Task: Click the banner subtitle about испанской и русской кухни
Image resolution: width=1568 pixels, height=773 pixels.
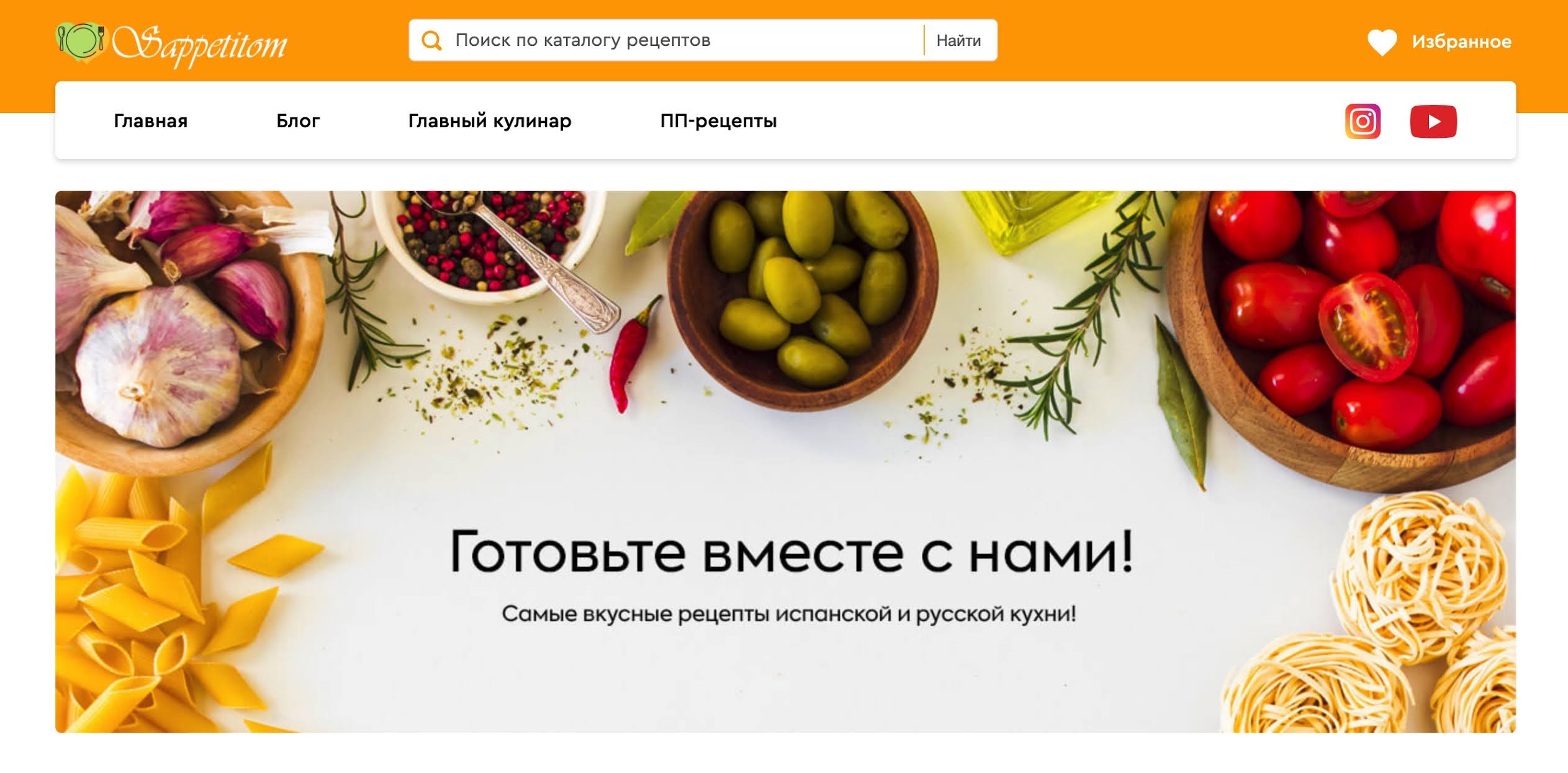Action: pos(789,614)
